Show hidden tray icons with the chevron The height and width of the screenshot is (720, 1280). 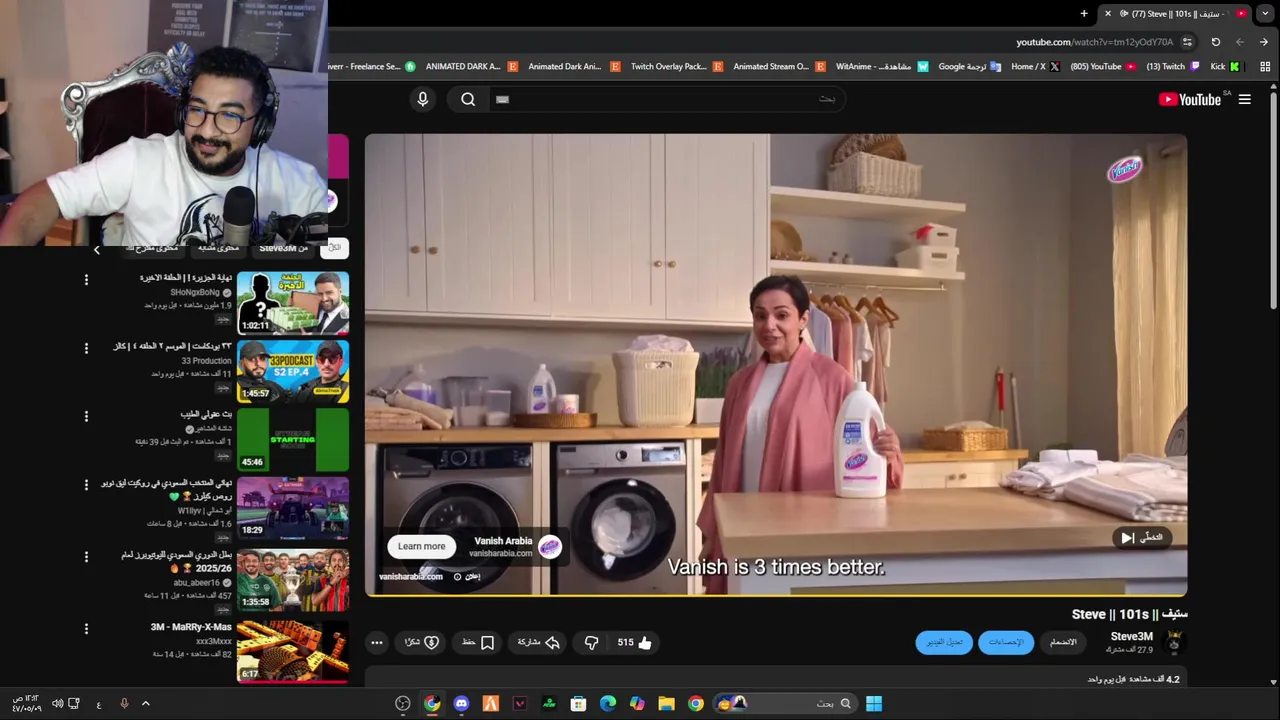145,703
